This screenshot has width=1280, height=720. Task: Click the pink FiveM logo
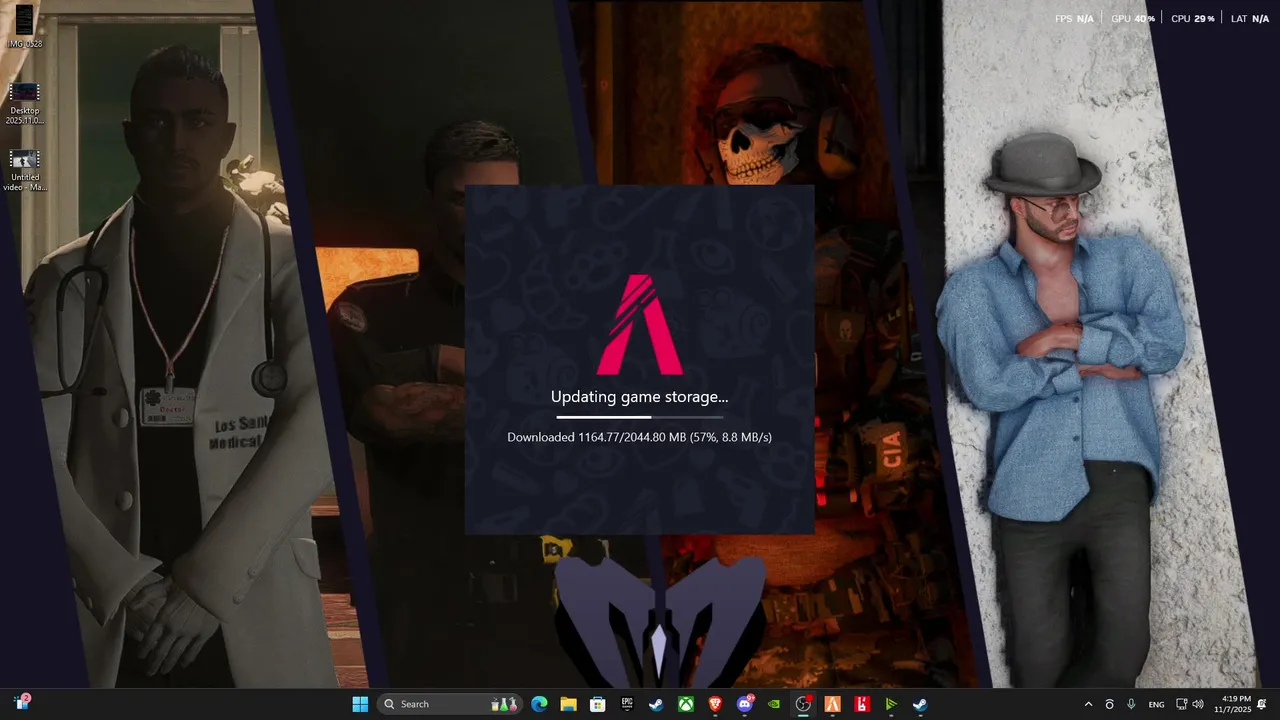(640, 324)
